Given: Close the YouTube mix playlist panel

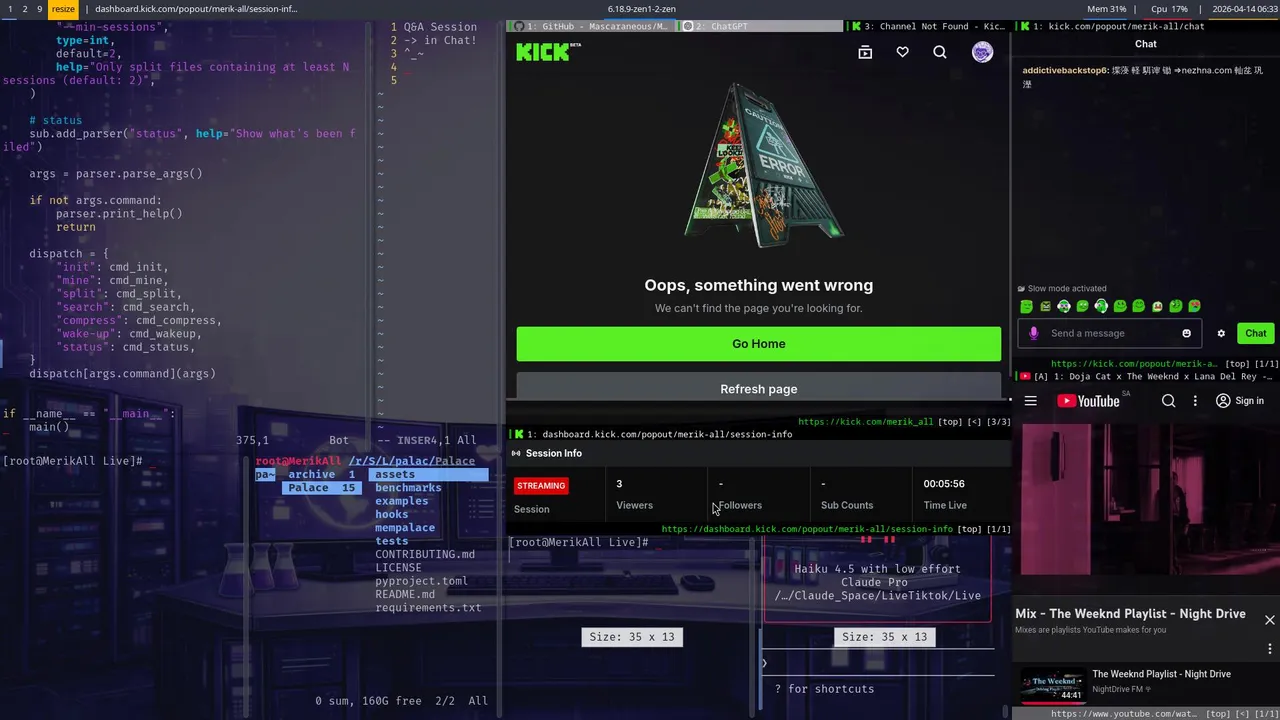Looking at the screenshot, I should click(x=1270, y=620).
